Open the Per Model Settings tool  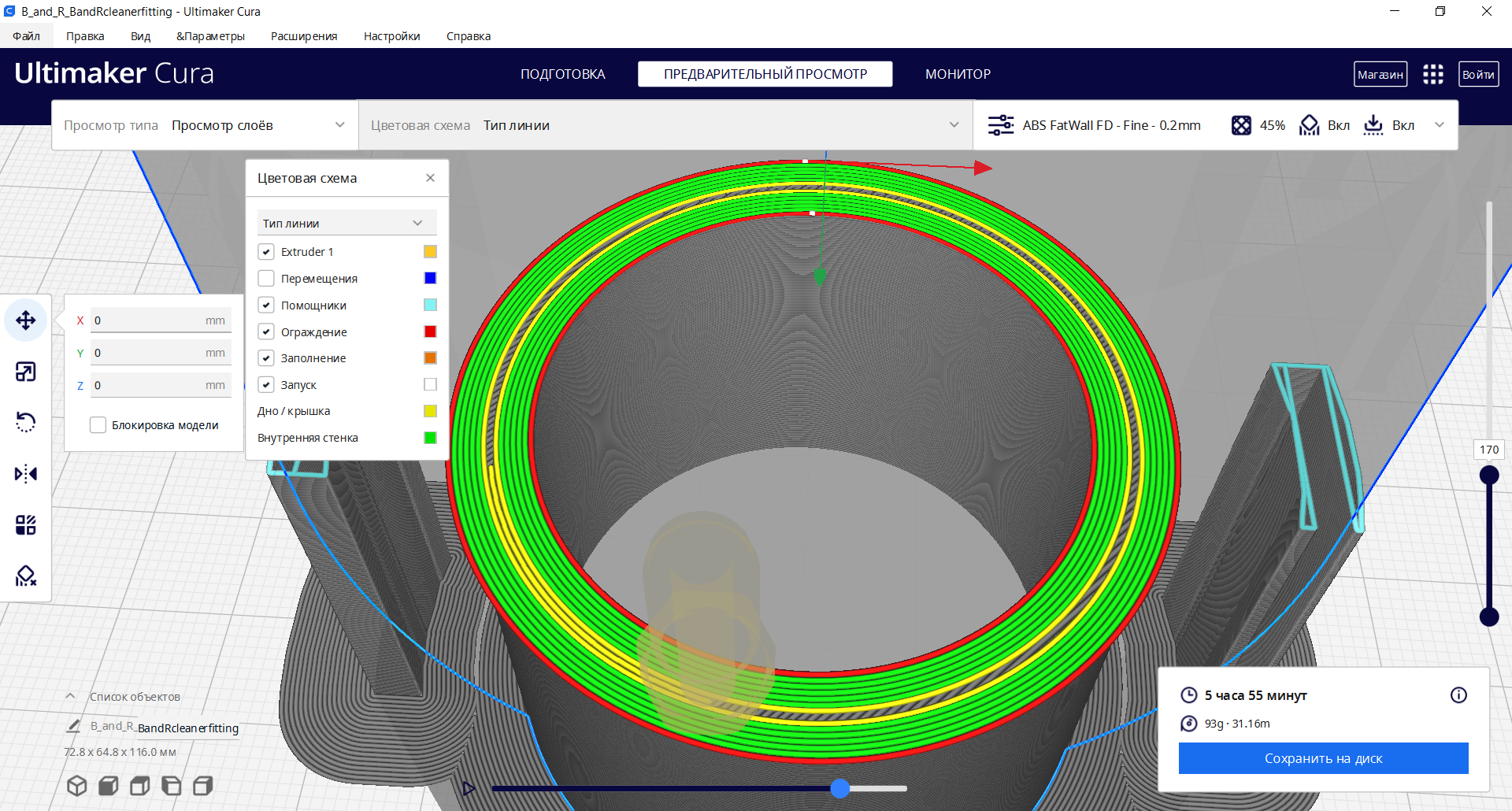coord(26,525)
